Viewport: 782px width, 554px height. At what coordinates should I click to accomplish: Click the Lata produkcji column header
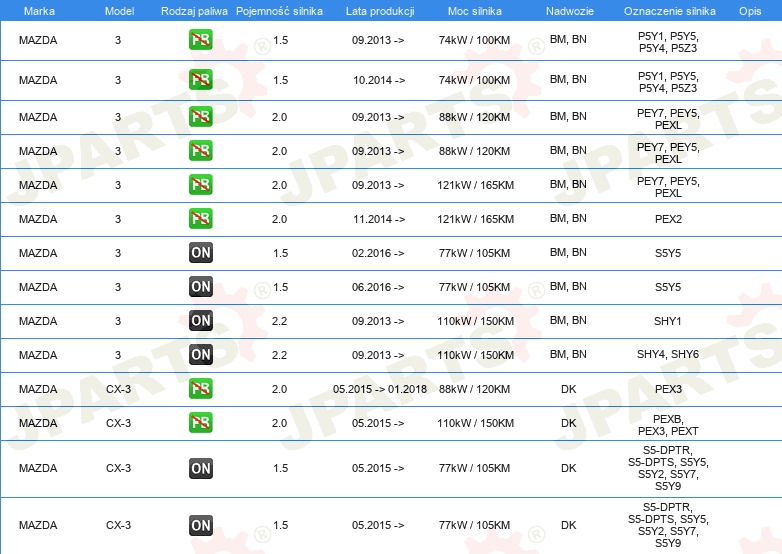[380, 11]
